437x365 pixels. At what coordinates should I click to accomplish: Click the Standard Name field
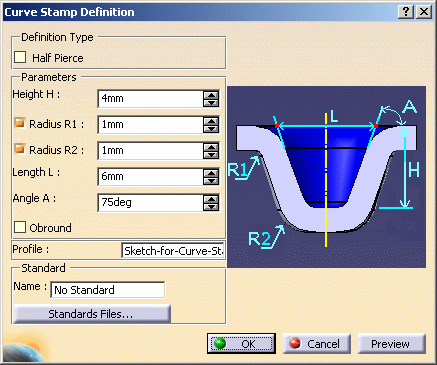tap(108, 290)
